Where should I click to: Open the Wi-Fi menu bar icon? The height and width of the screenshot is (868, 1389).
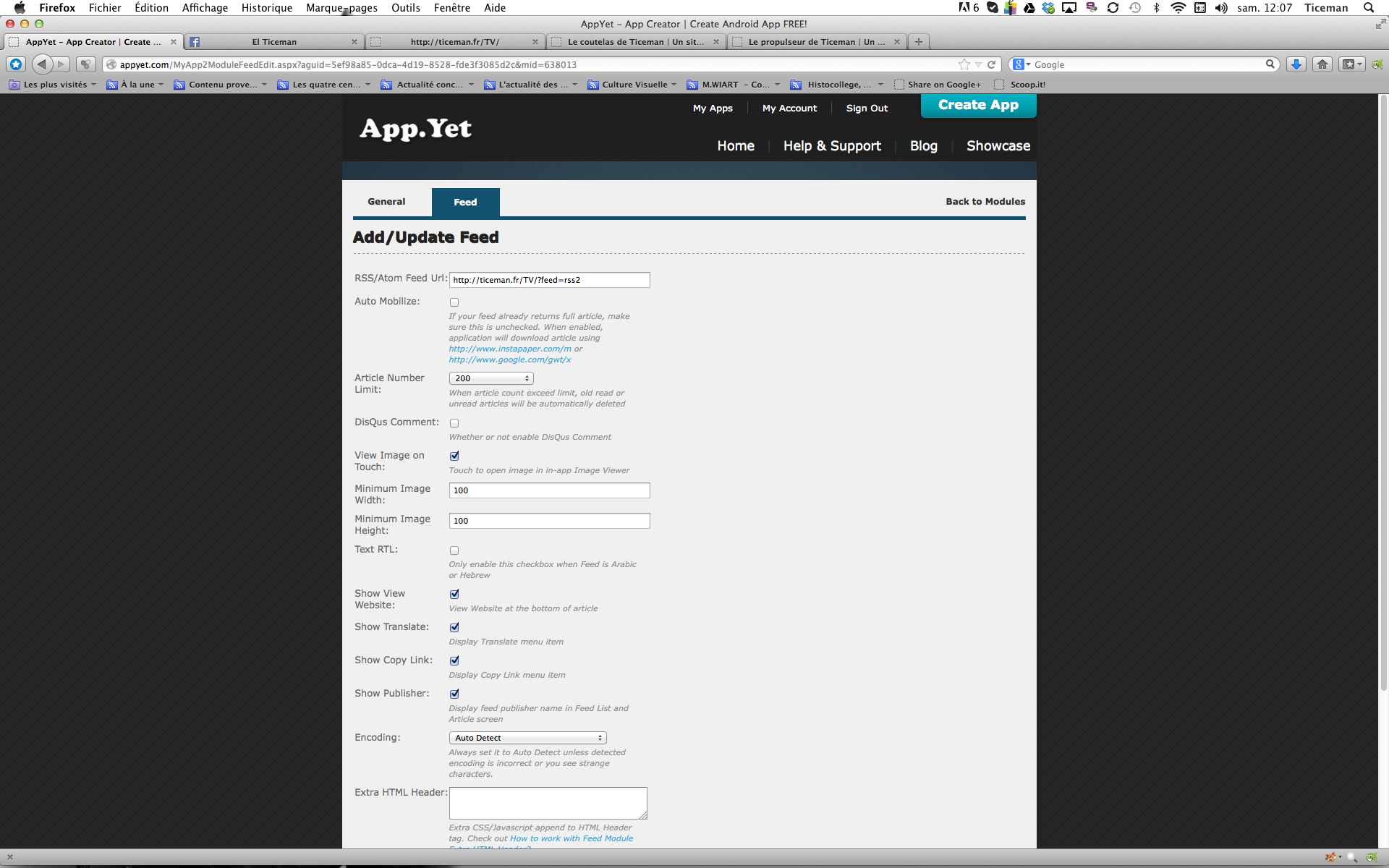pyautogui.click(x=1178, y=8)
